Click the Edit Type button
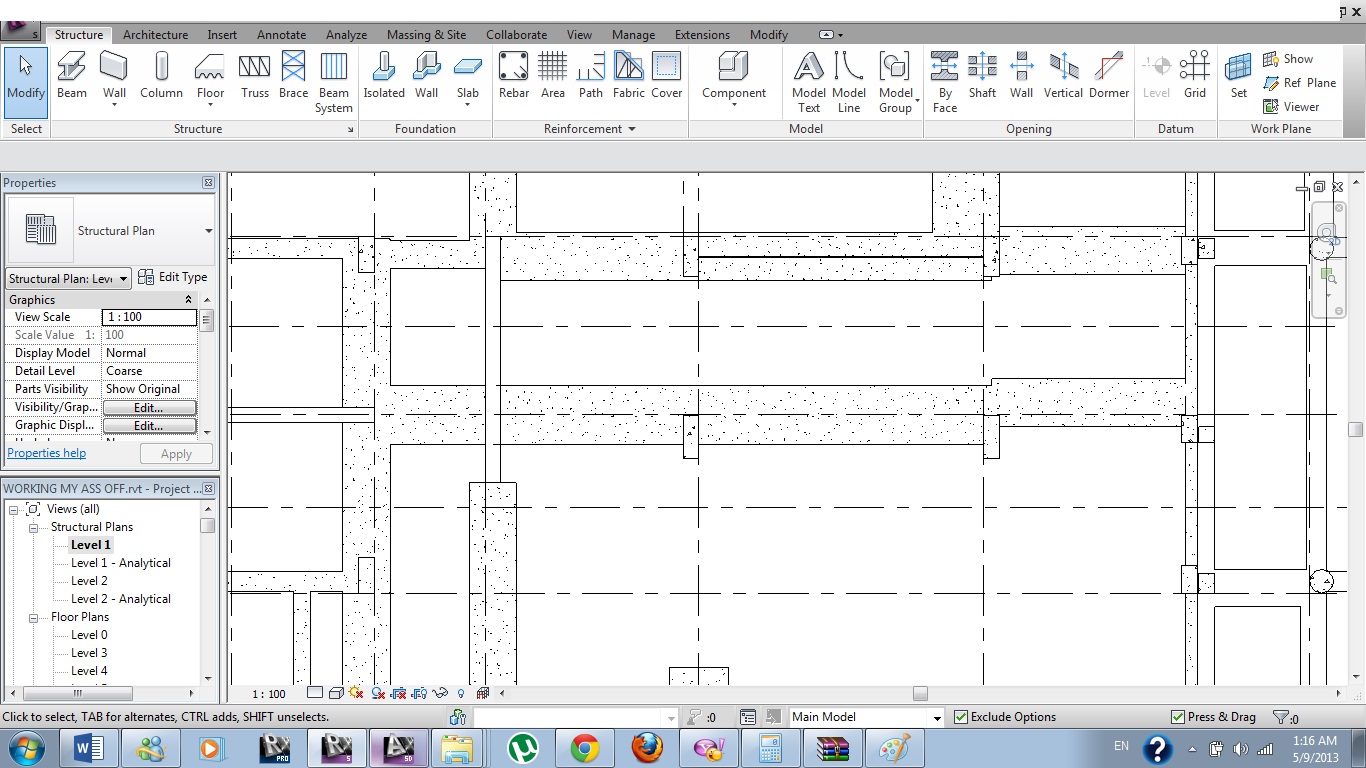The image size is (1366, 768). 173,277
